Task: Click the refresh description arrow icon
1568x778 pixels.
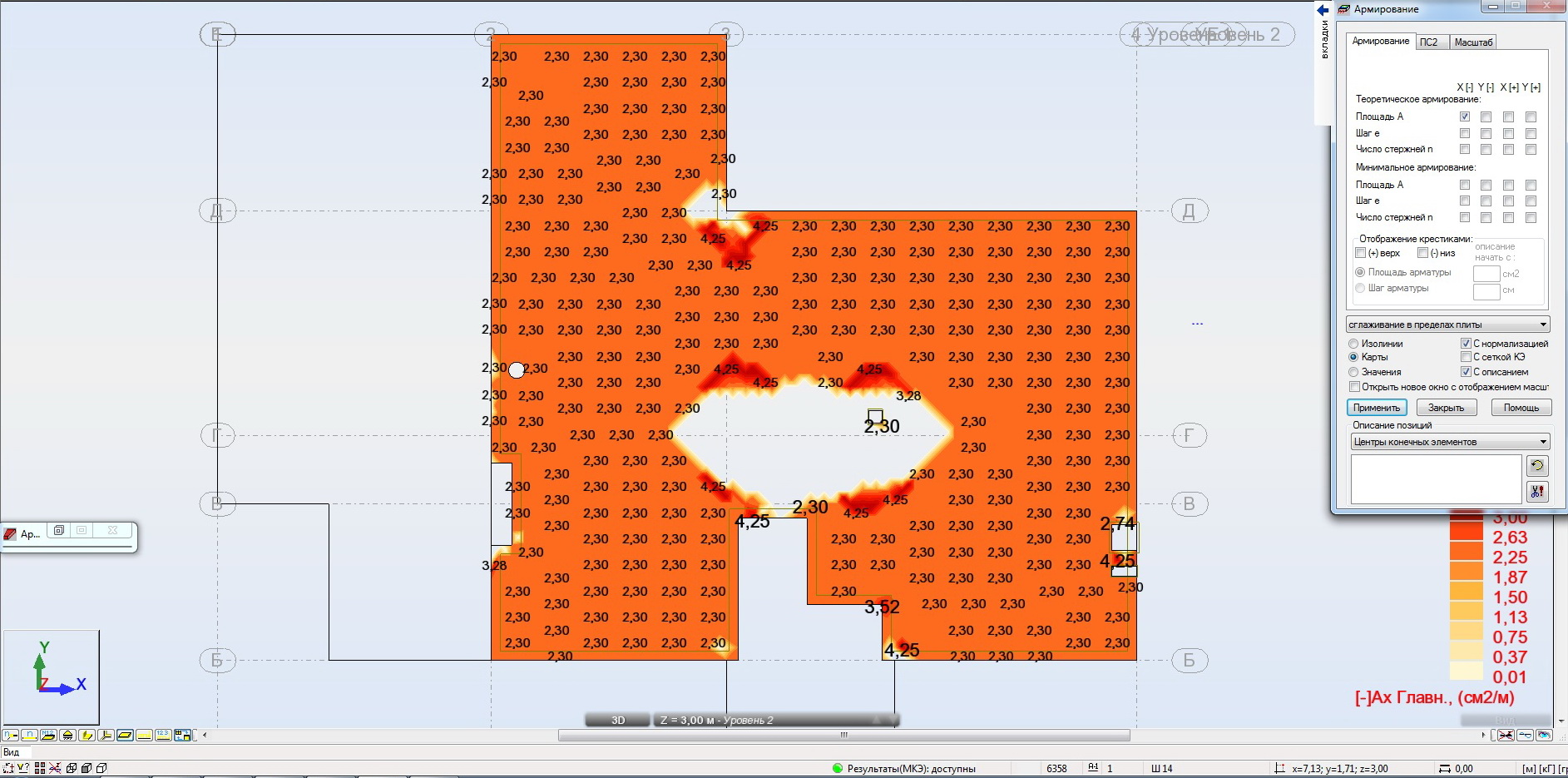Action: (x=1537, y=466)
